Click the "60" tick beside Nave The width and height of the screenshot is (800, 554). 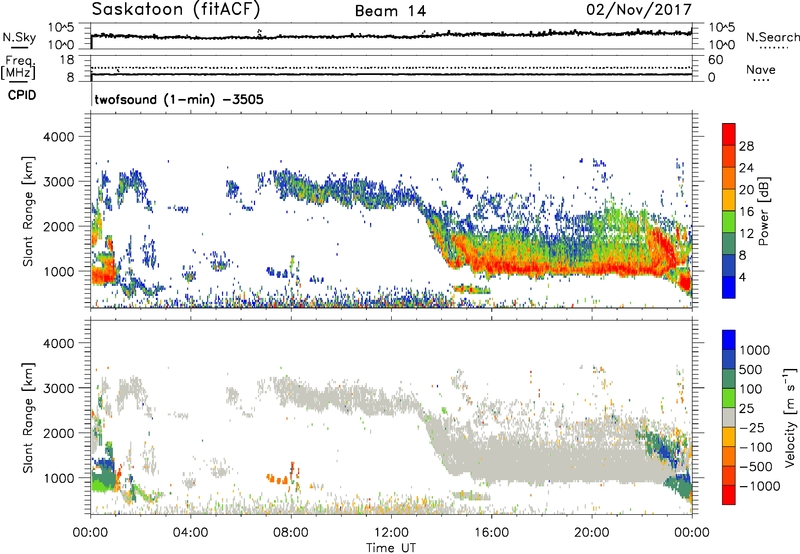pos(715,60)
